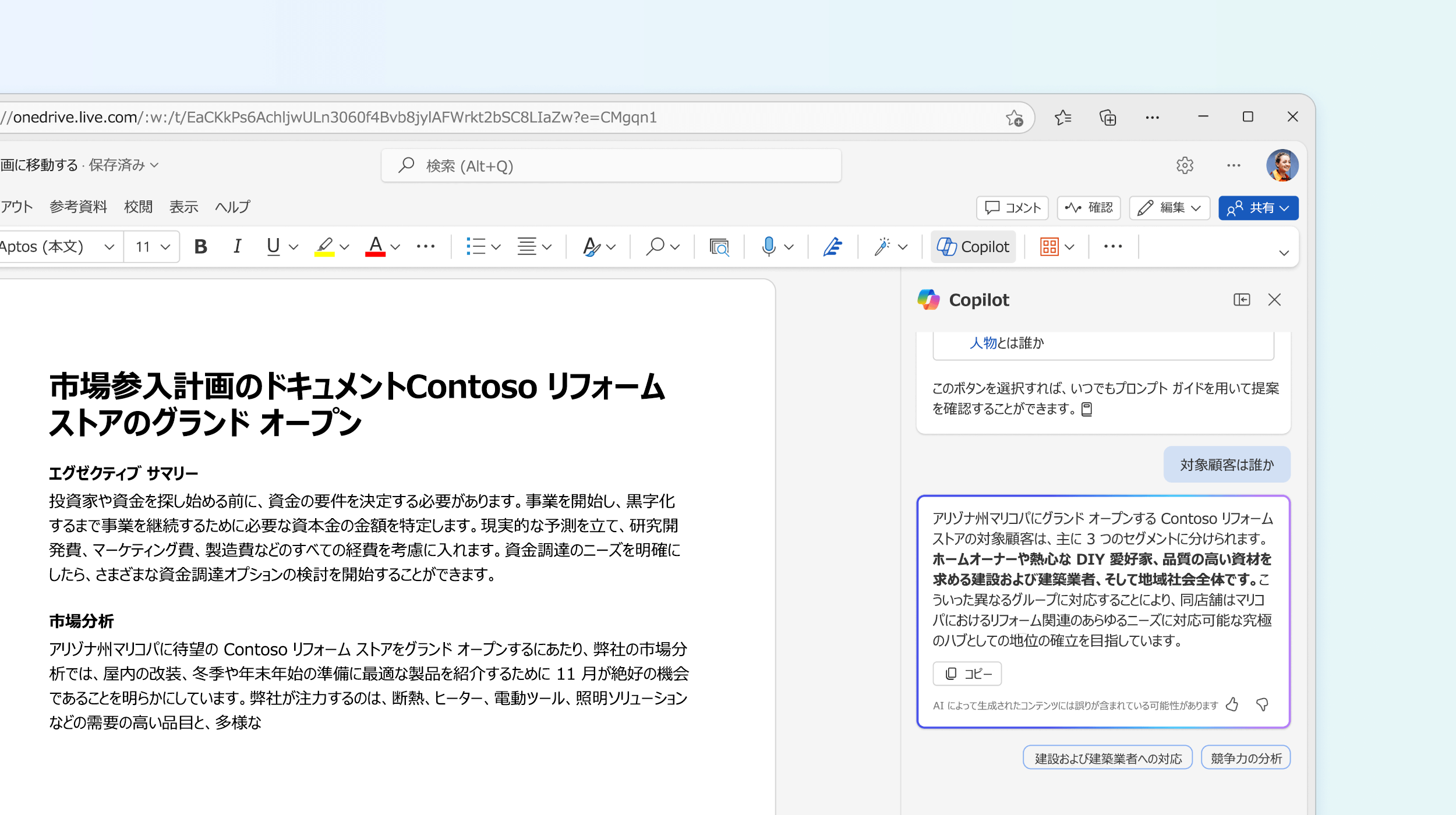Click the コピー copy button

click(967, 674)
